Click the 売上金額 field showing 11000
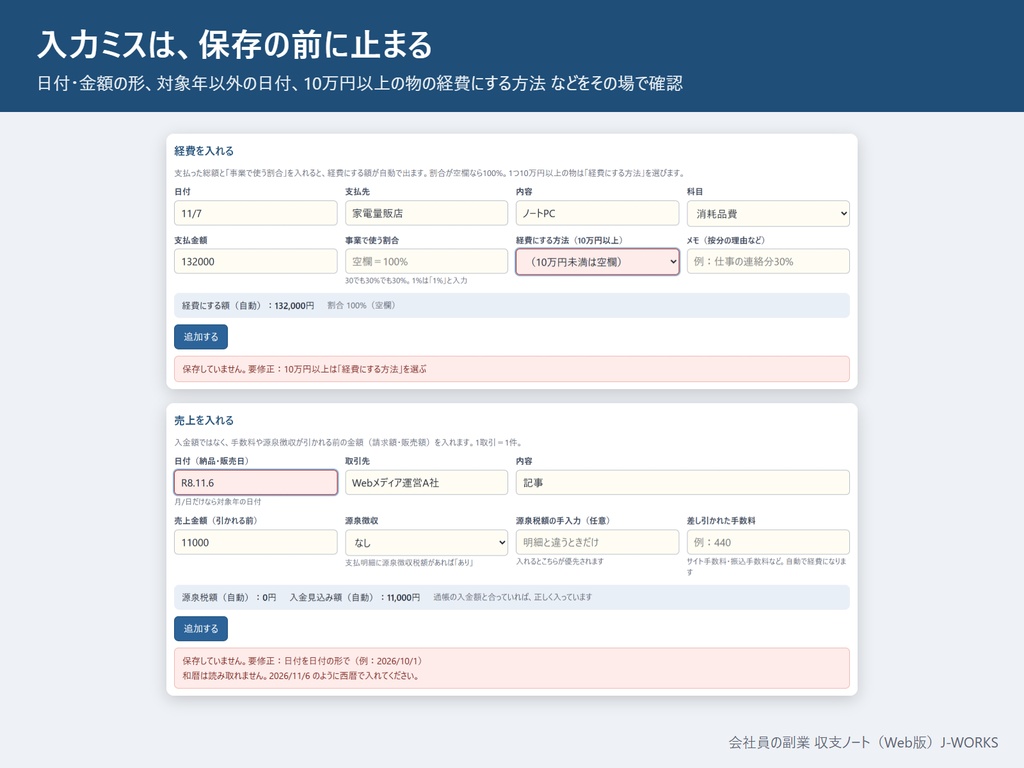The height and width of the screenshot is (768, 1024). [255, 542]
